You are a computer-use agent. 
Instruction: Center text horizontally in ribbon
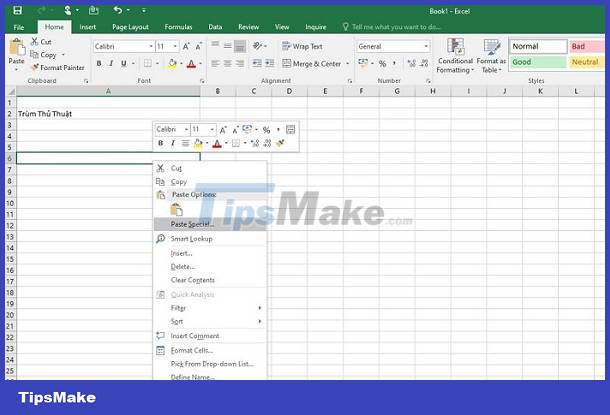click(228, 63)
